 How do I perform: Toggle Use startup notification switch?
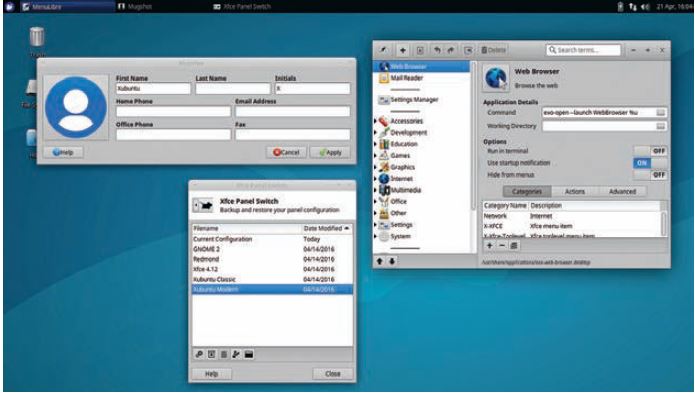[x=650, y=163]
